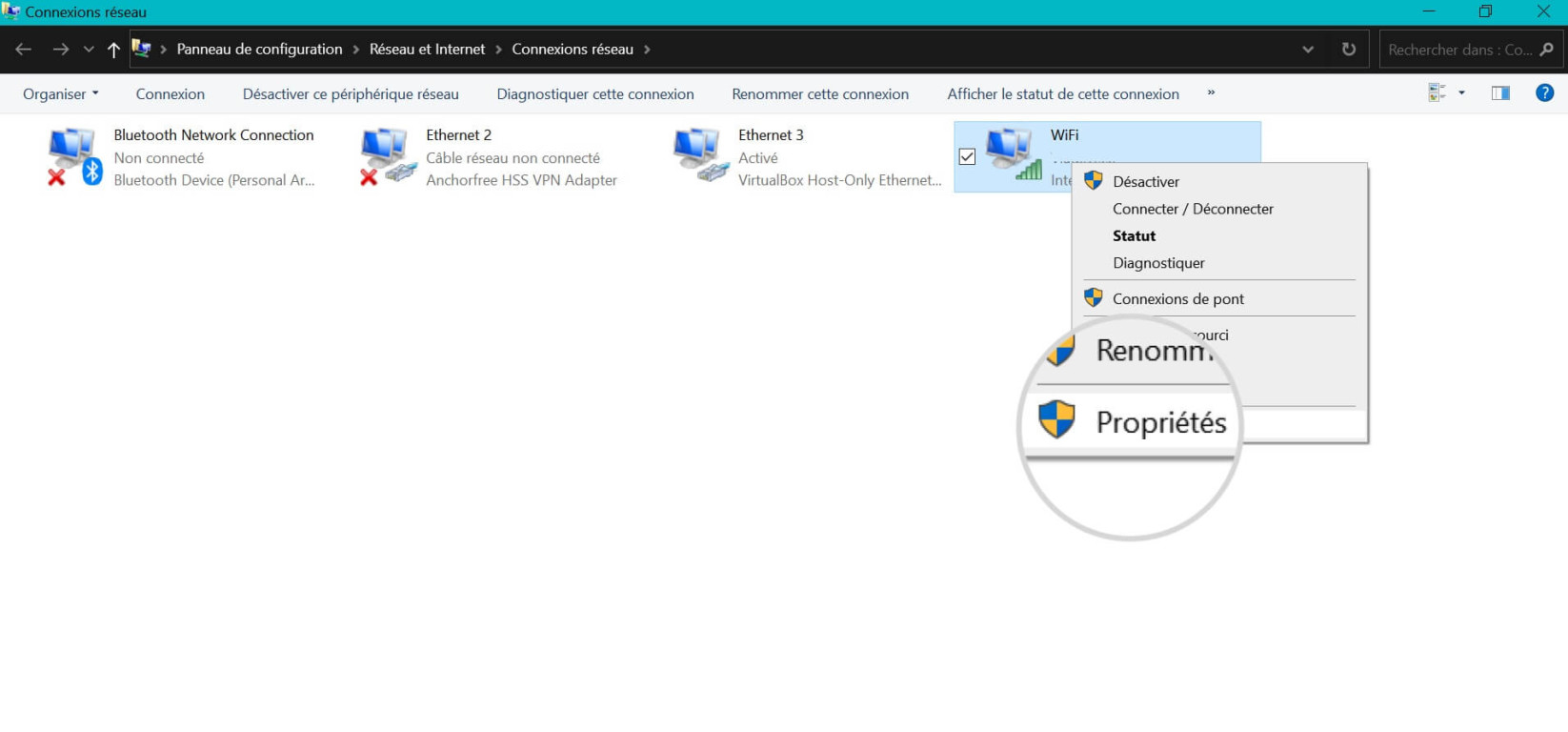This screenshot has height=732, width=1568.
Task: Click Désactiver ce périphérique réseau
Action: [351, 93]
